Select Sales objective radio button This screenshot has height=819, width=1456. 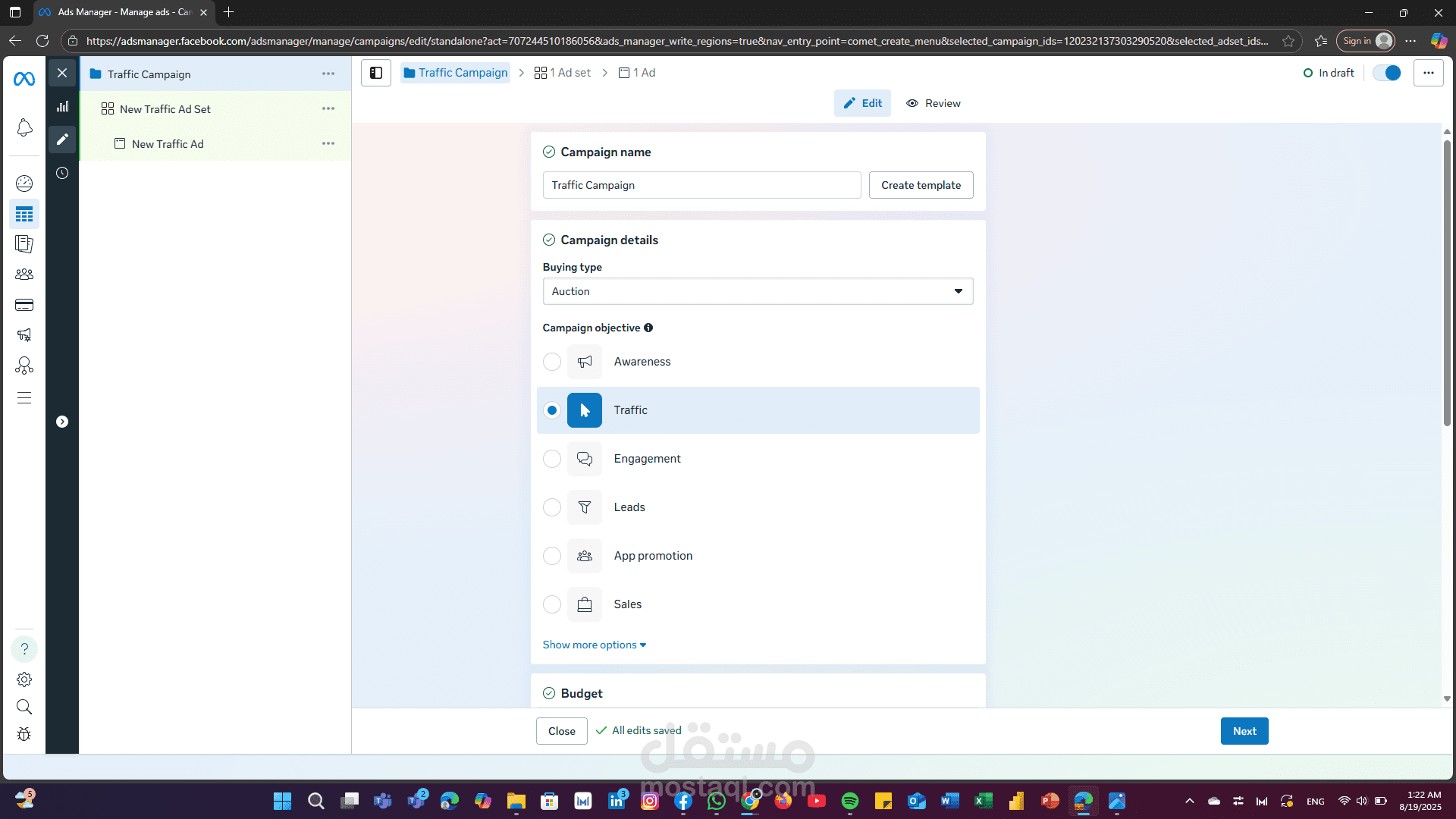552,604
